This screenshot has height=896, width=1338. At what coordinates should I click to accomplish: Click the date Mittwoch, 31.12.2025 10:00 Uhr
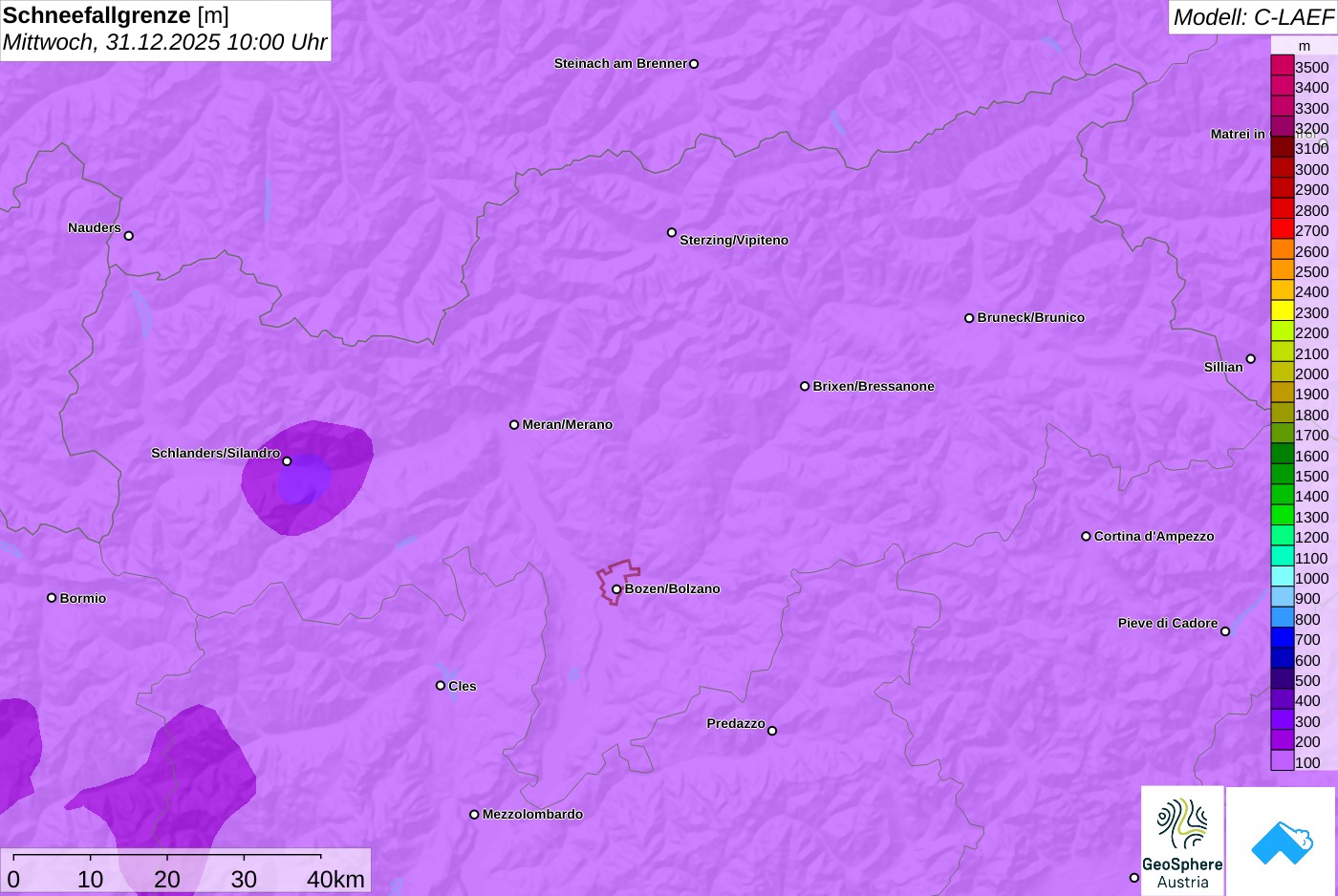tap(164, 42)
